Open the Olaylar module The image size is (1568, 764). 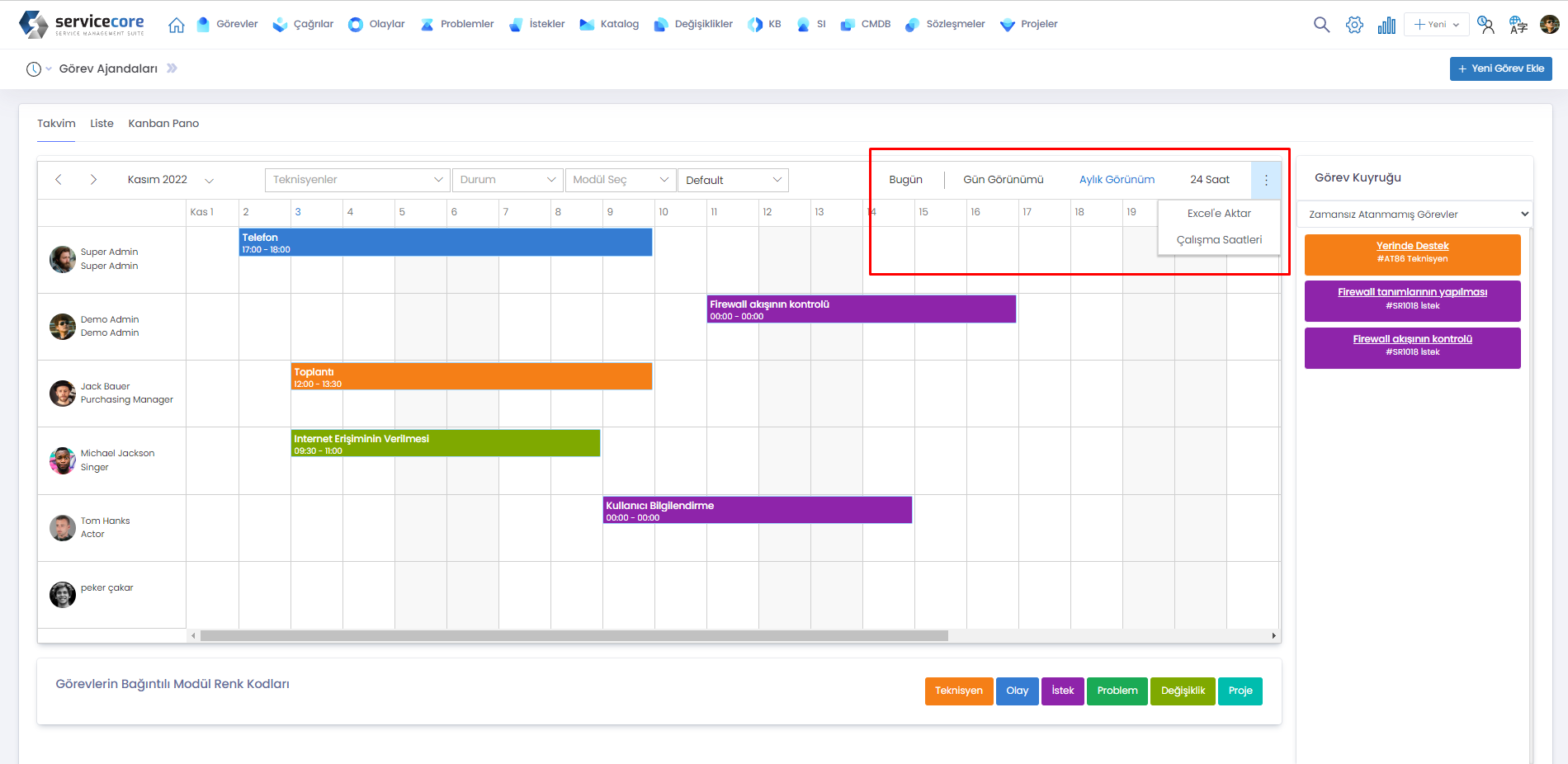[377, 24]
